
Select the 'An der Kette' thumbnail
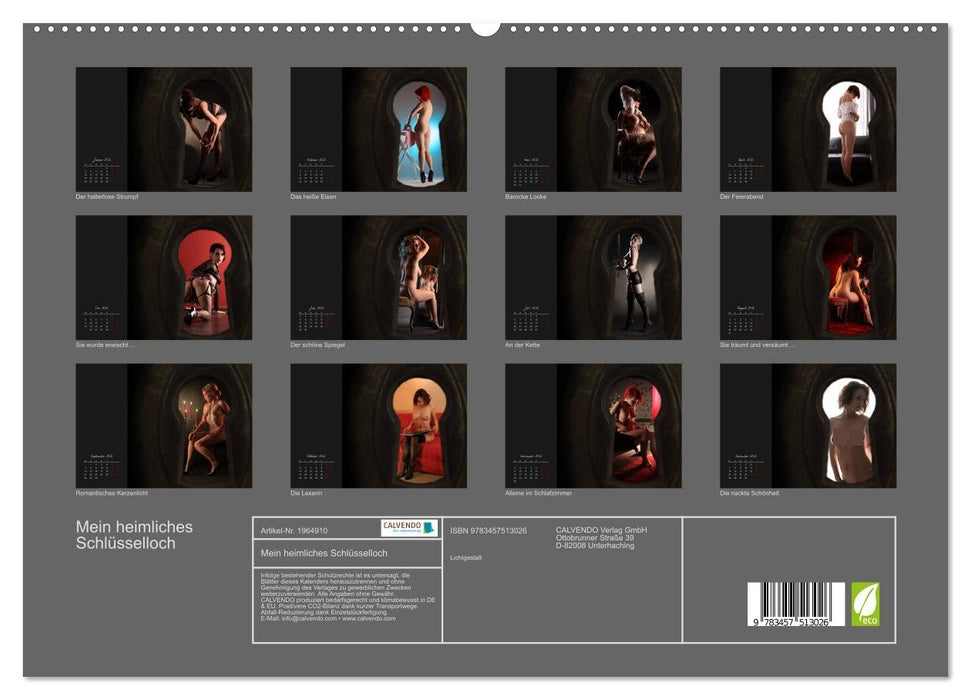point(593,277)
